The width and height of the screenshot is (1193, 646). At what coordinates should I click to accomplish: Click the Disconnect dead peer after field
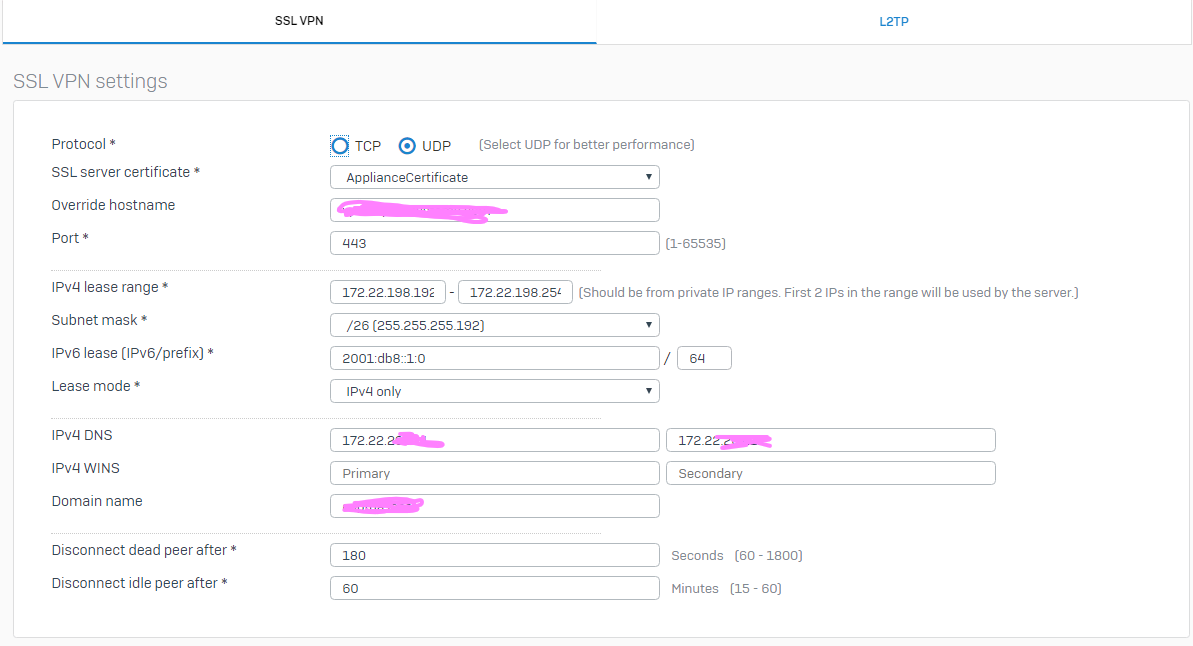494,555
